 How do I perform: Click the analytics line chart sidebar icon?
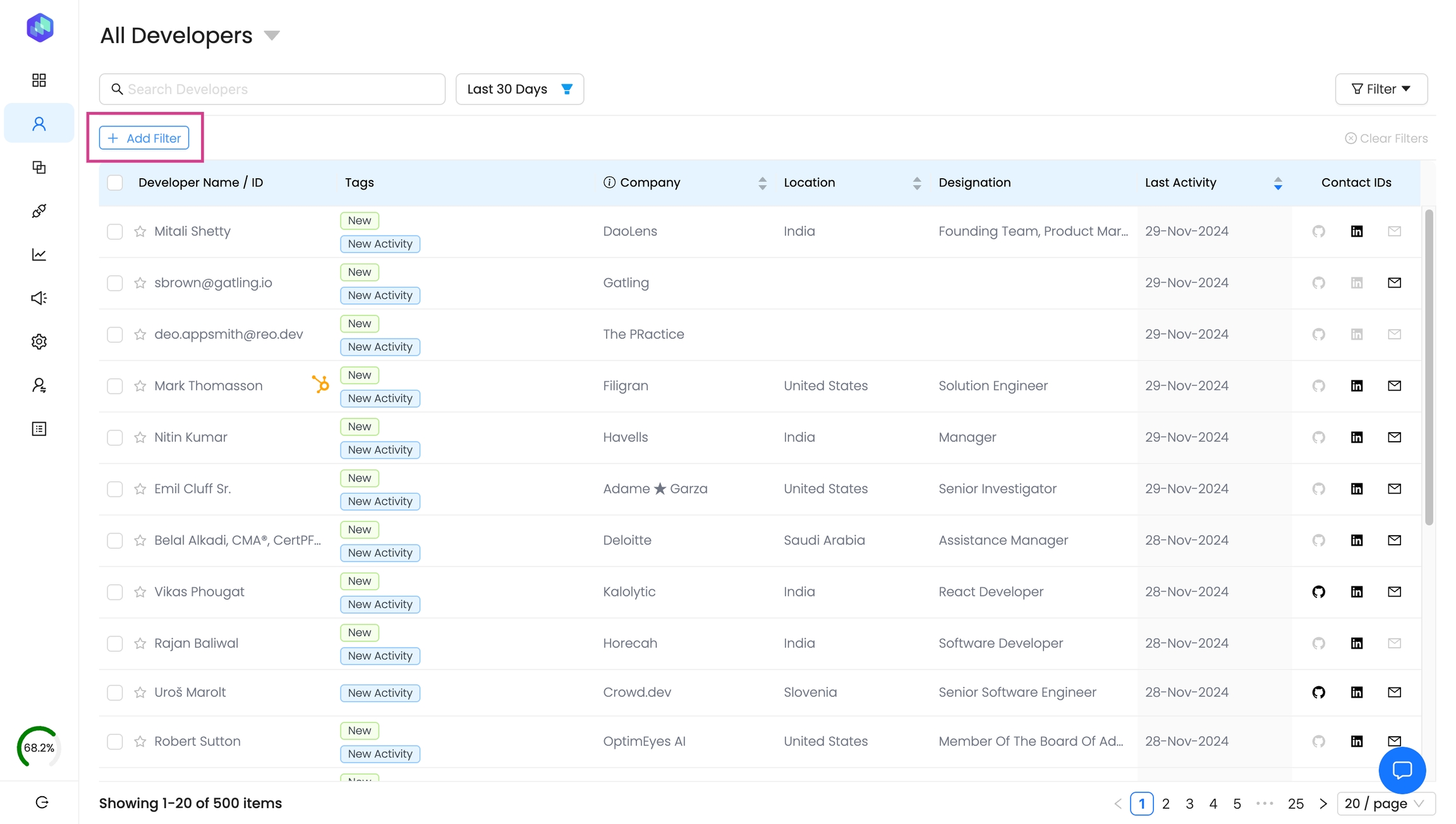tap(39, 255)
